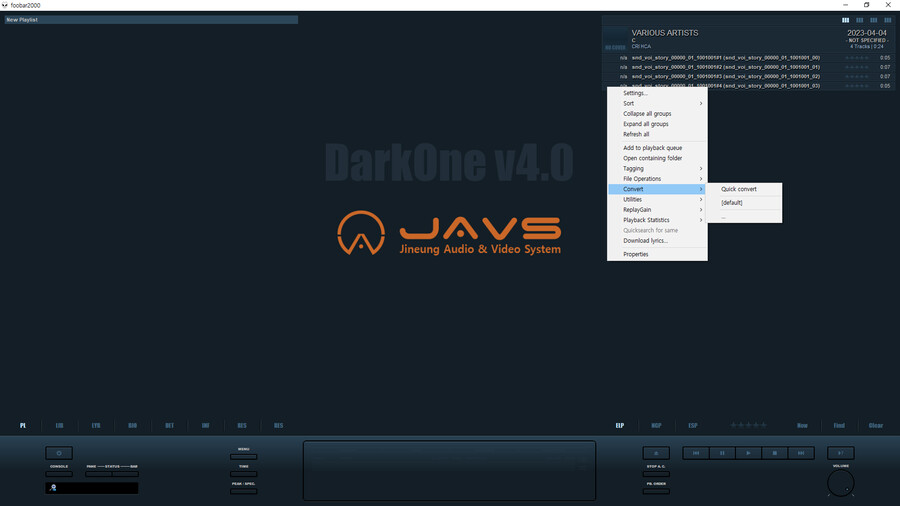
Task: Rate the first track via its star row
Action: pos(857,58)
